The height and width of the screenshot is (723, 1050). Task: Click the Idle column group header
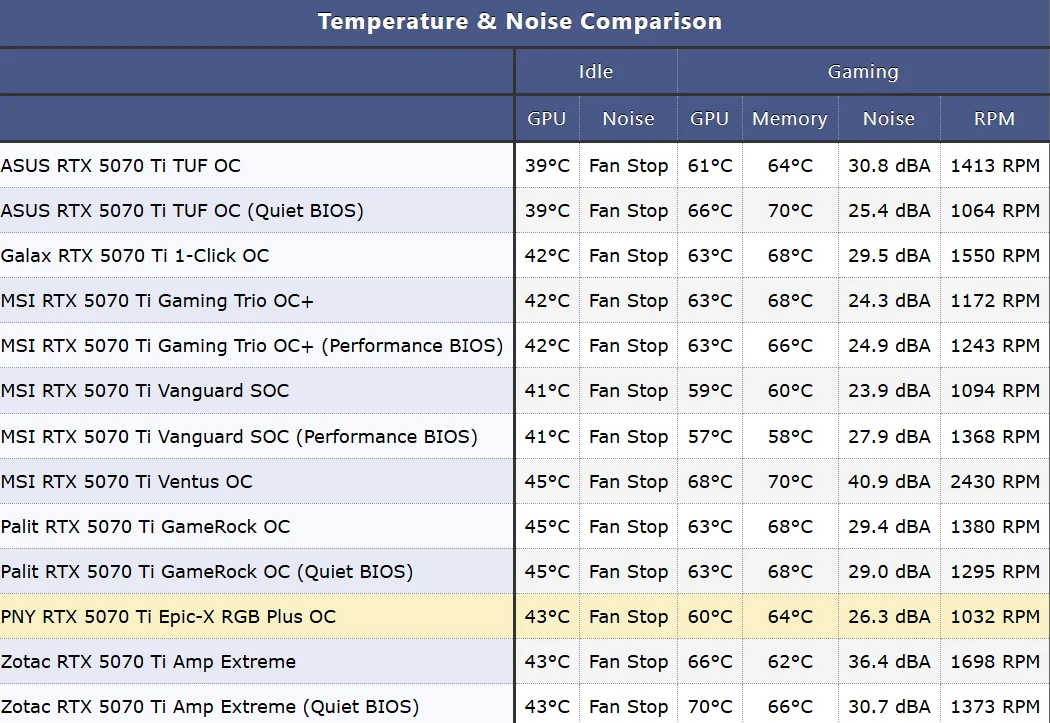click(x=596, y=72)
